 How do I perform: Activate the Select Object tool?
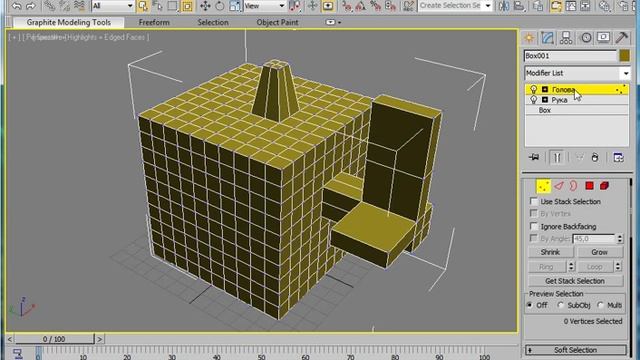pyautogui.click(x=143, y=6)
